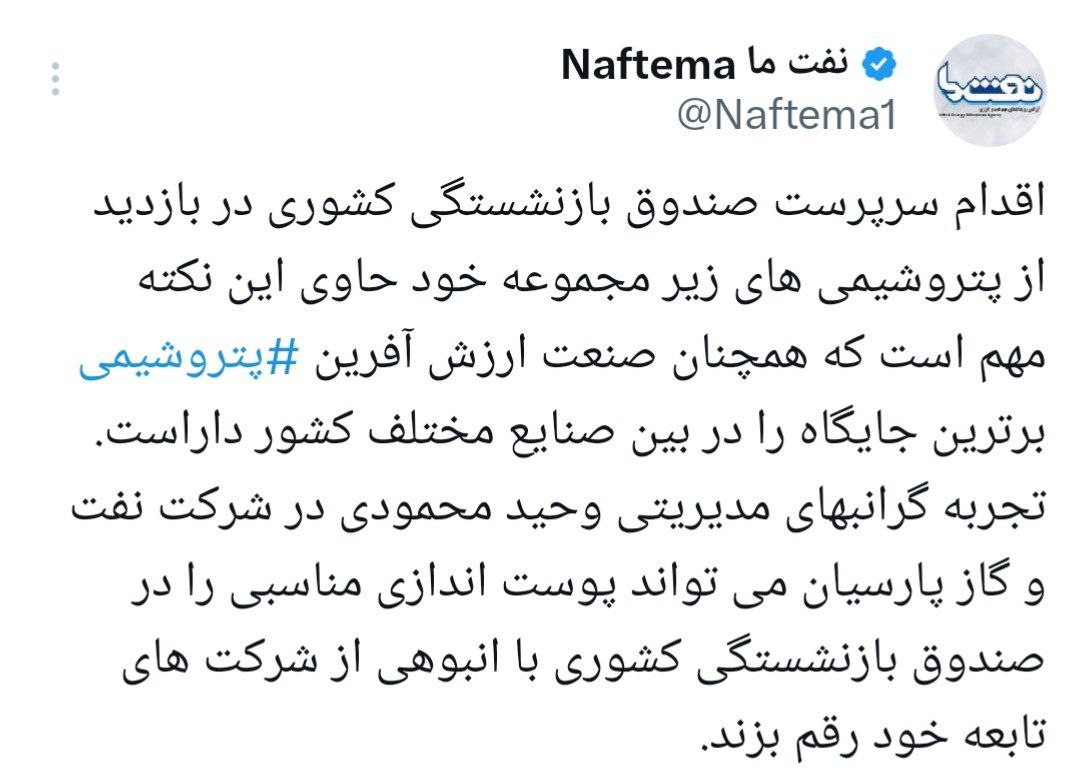The width and height of the screenshot is (1080, 776).
Task: Click the line صندوق بازنشستگی کشوری با انبوهی
Action: pos(583,661)
